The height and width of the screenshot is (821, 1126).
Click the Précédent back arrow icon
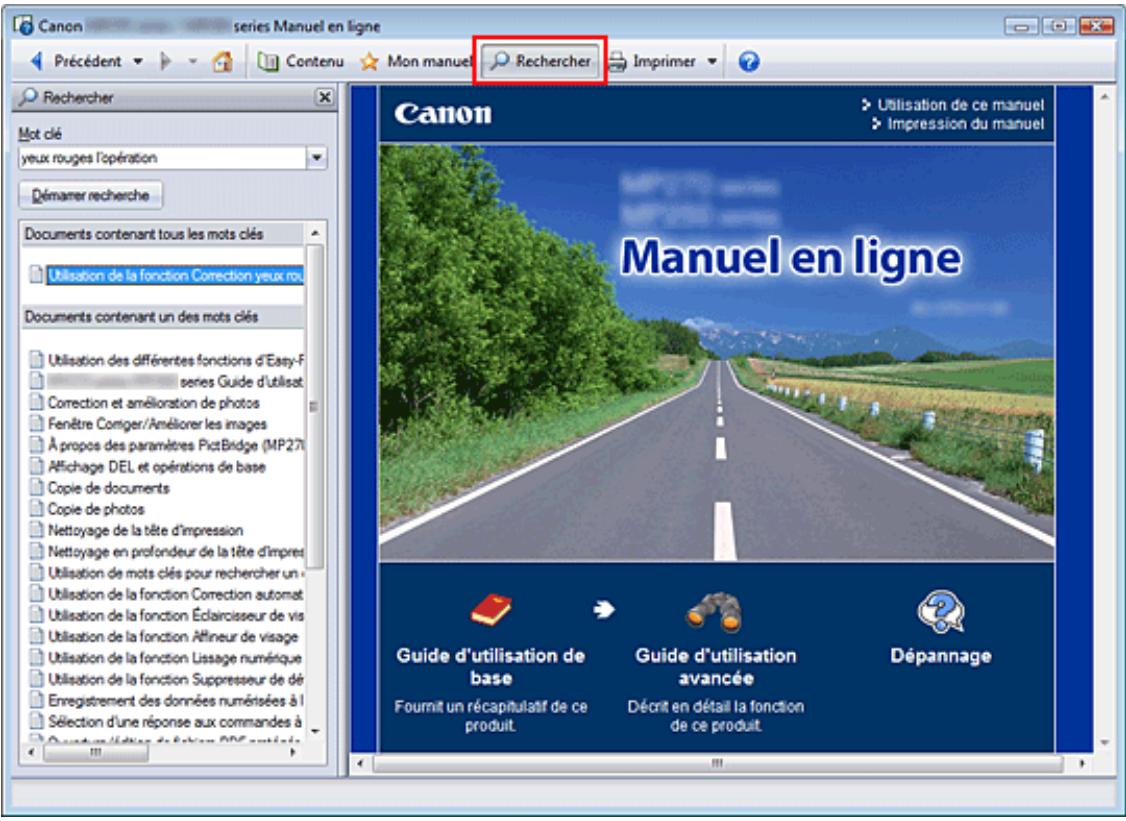click(37, 62)
